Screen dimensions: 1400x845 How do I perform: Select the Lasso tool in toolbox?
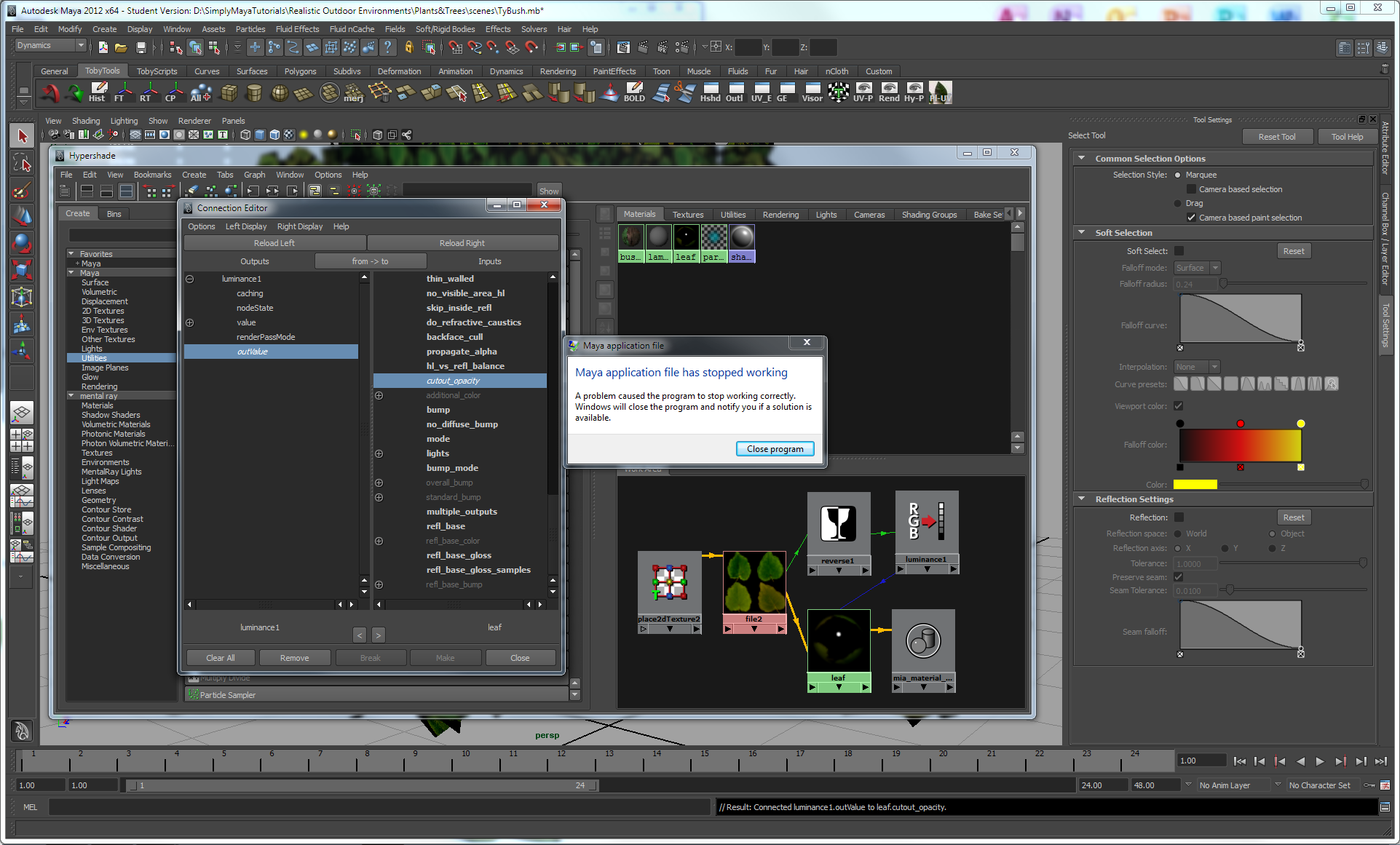coord(23,163)
